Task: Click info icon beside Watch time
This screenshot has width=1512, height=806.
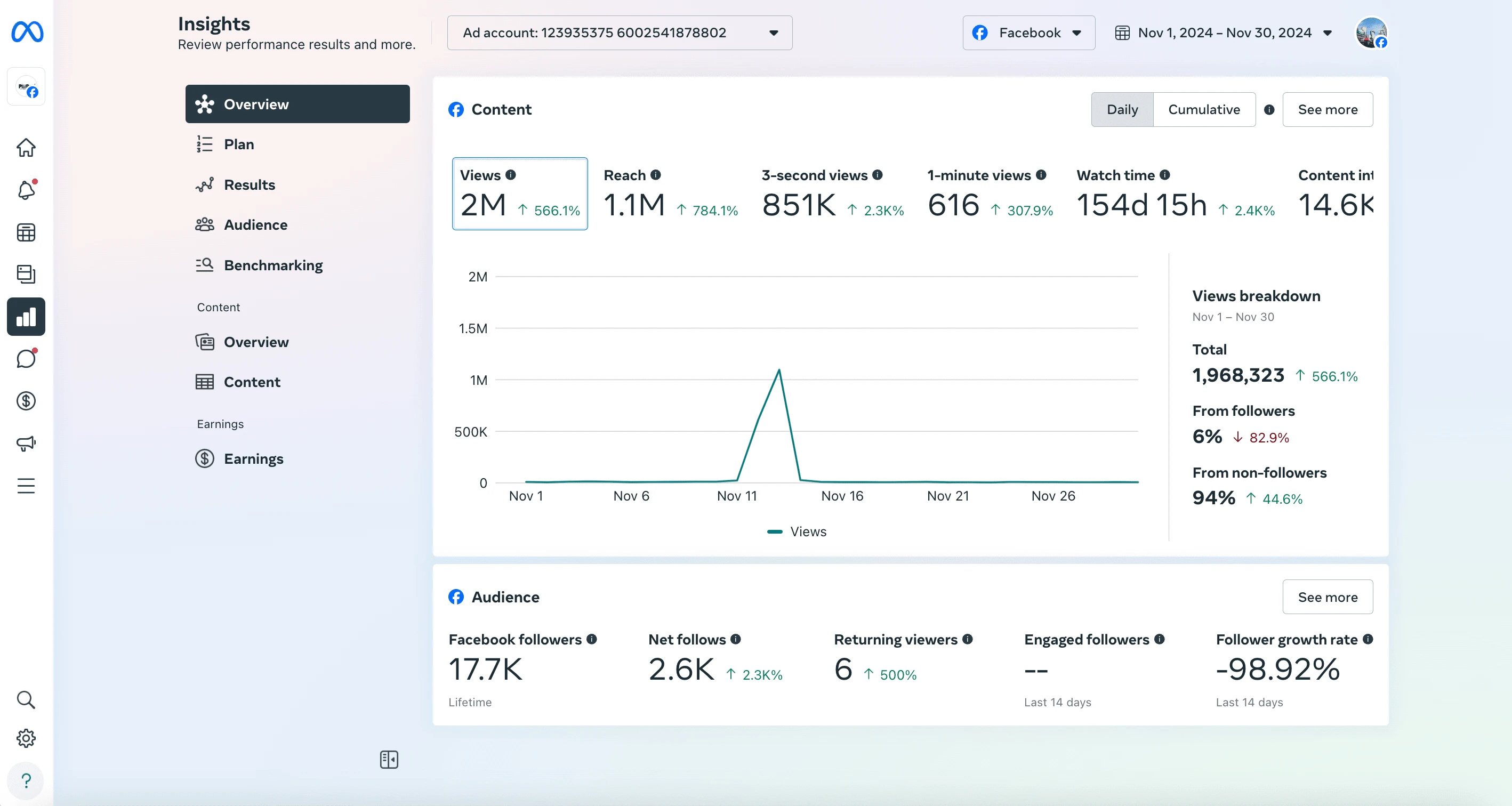Action: pos(1165,175)
